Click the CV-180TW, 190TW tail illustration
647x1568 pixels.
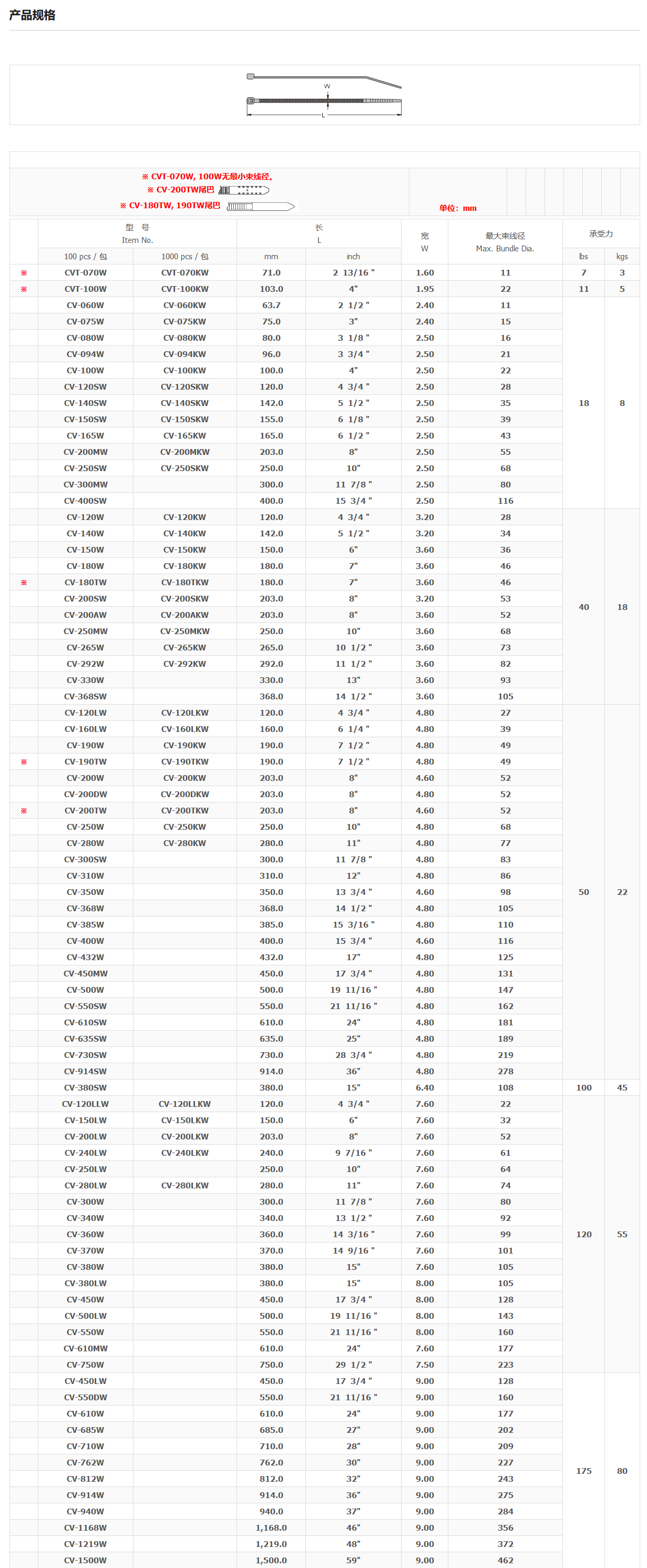(x=261, y=206)
